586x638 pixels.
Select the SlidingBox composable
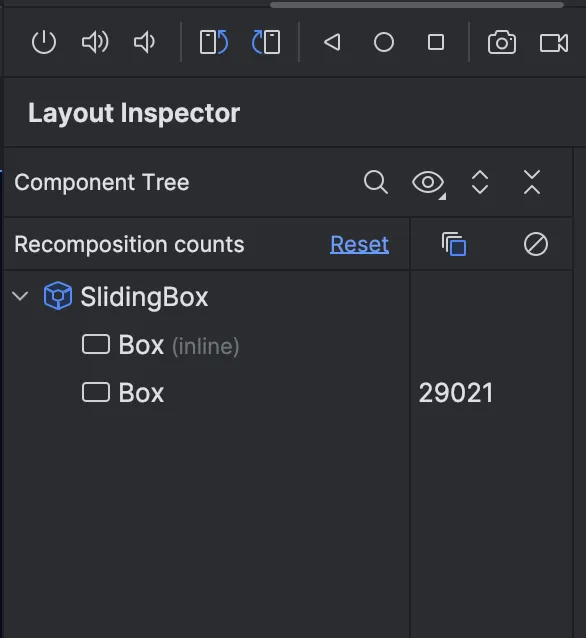point(144,297)
